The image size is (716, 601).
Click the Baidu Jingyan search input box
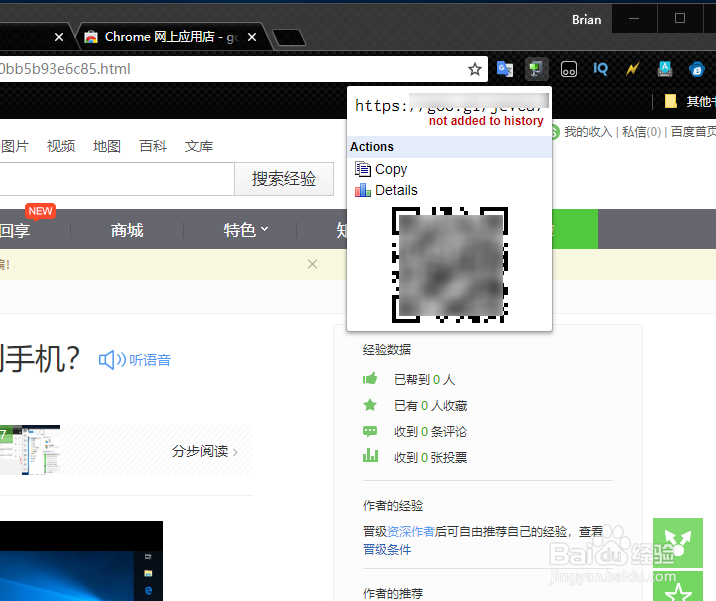pyautogui.click(x=117, y=179)
